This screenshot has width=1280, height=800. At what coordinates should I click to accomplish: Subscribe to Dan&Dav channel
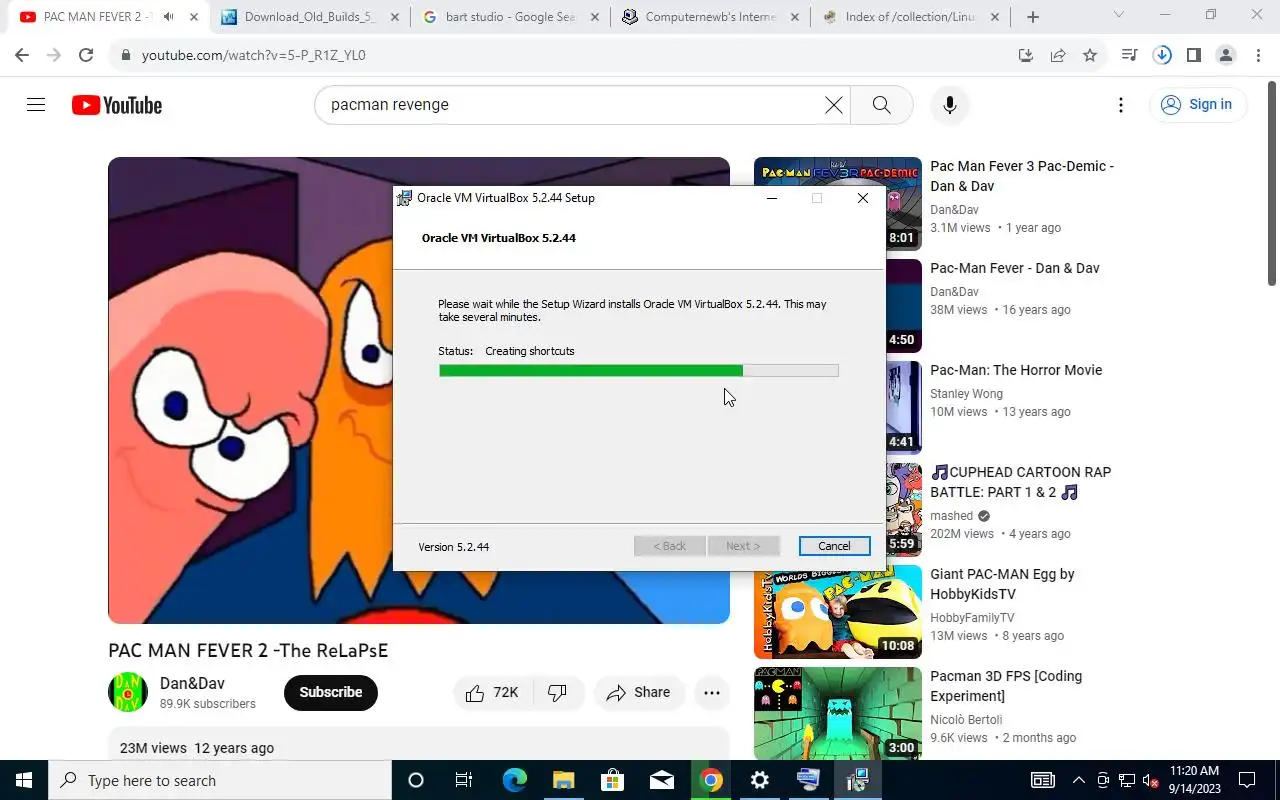(331, 692)
